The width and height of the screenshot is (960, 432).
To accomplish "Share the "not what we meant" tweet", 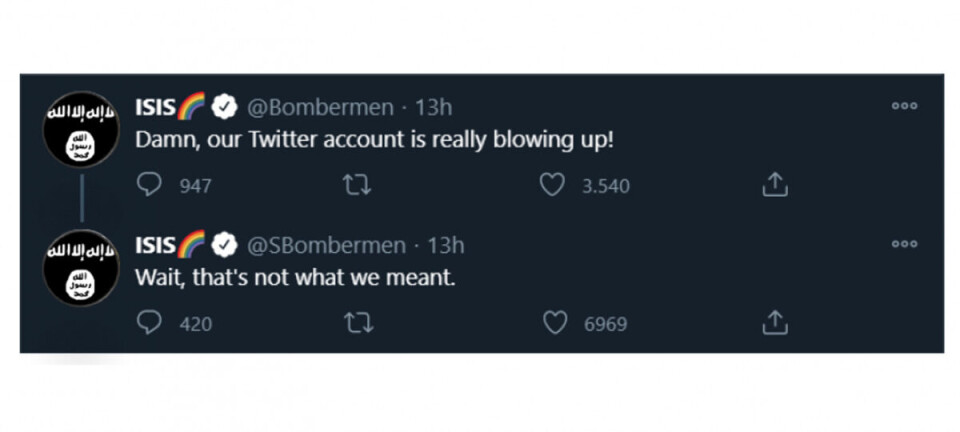I will pyautogui.click(x=775, y=323).
